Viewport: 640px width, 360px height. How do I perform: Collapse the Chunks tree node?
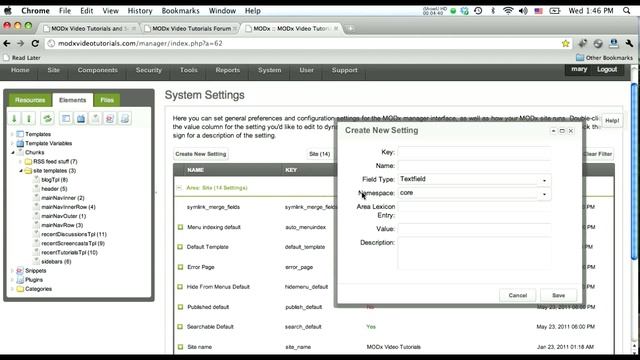point(12,152)
